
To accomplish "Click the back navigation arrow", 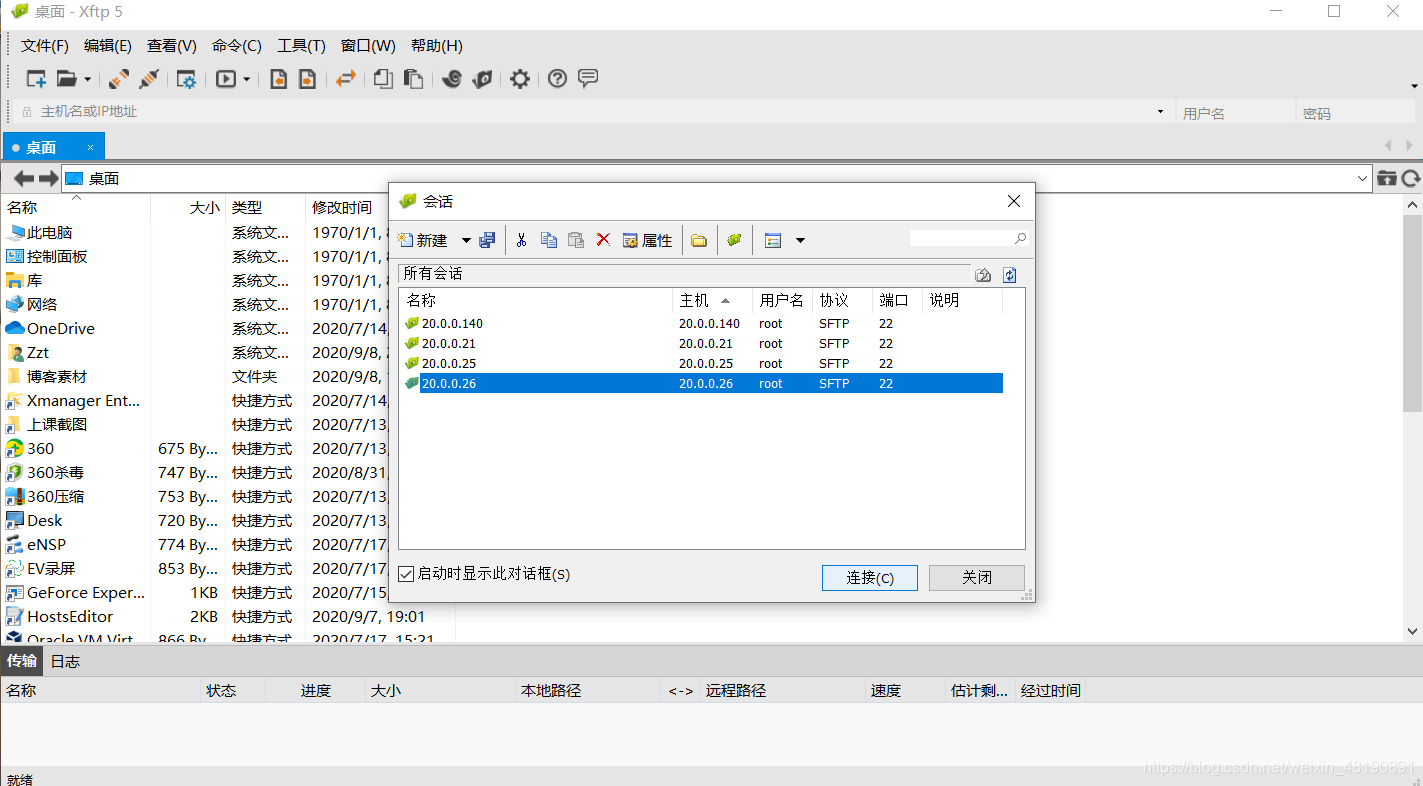I will click(x=23, y=179).
